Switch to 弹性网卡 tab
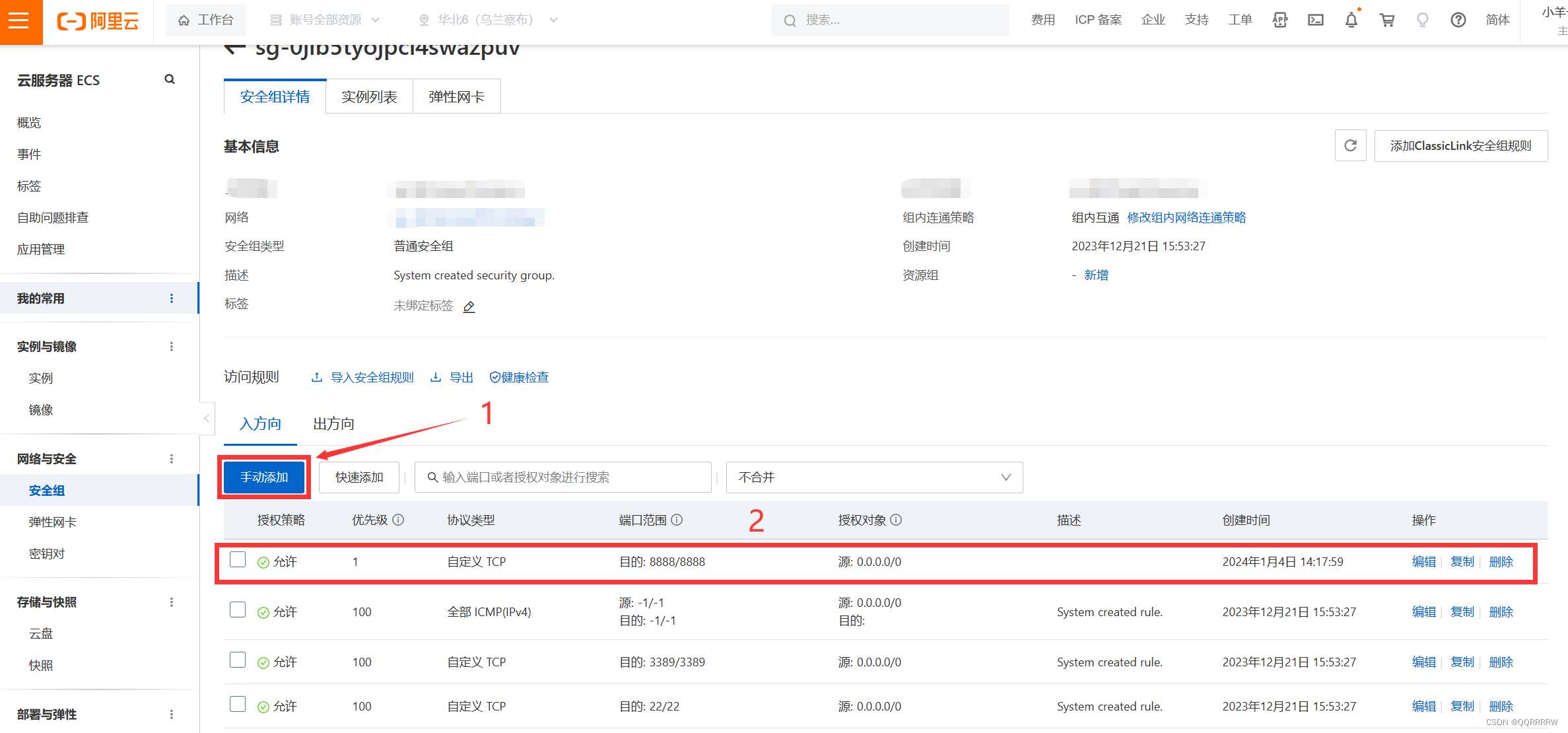 pyautogui.click(x=456, y=97)
